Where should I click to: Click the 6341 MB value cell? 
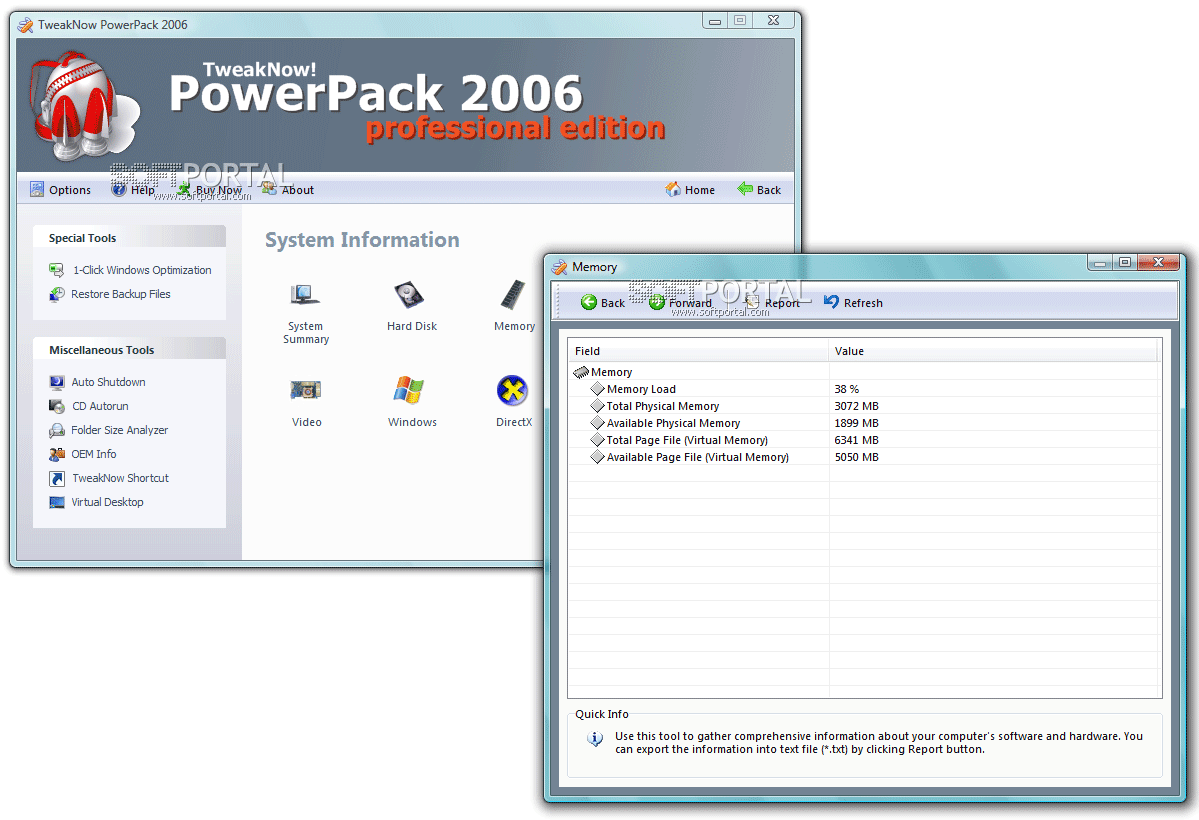click(856, 440)
